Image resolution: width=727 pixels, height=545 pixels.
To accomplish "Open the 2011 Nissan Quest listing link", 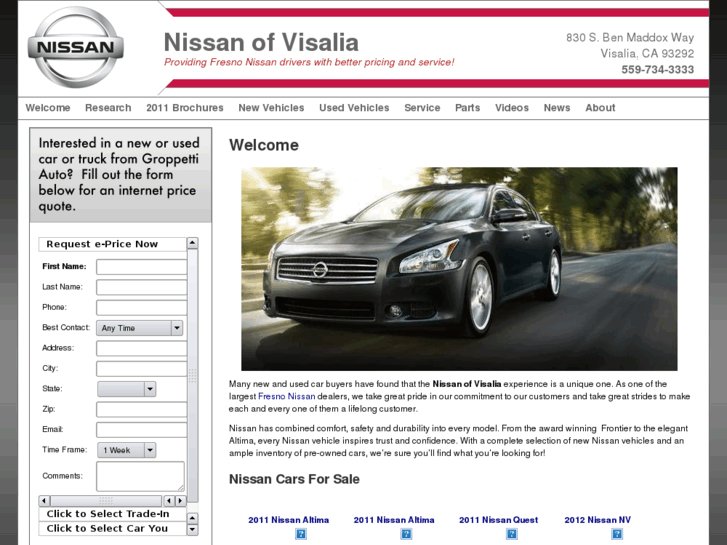I will 498,520.
